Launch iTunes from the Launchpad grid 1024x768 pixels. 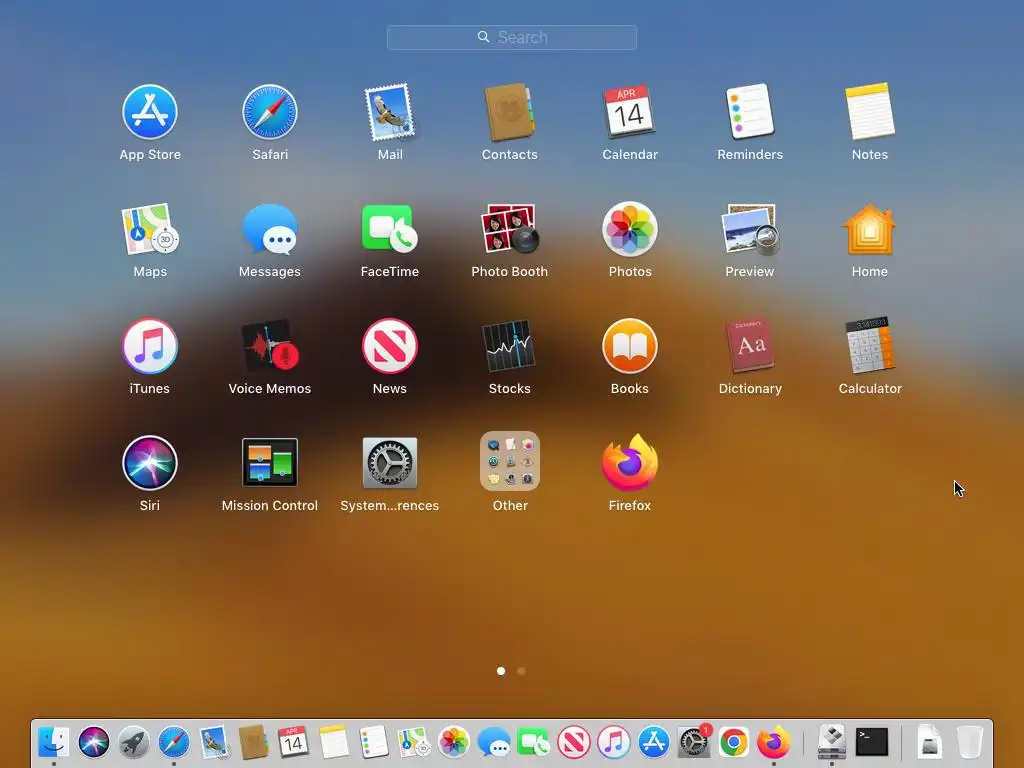tap(150, 346)
